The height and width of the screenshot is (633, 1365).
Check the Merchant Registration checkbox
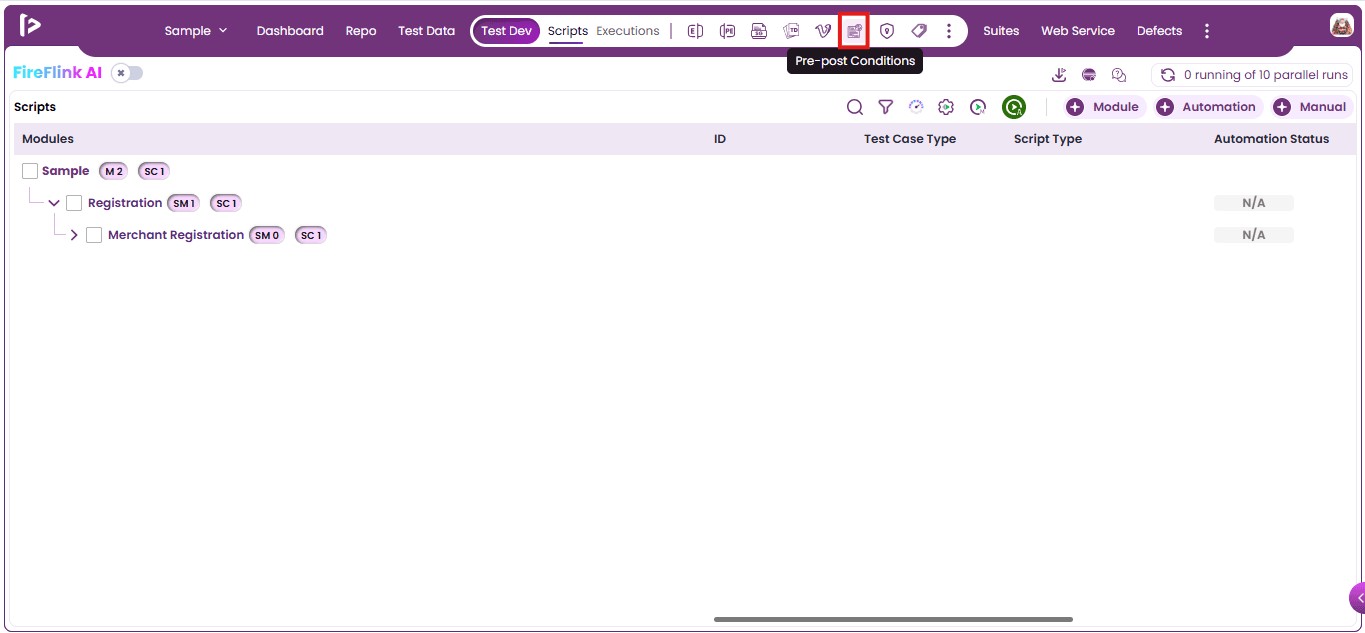pyautogui.click(x=94, y=235)
